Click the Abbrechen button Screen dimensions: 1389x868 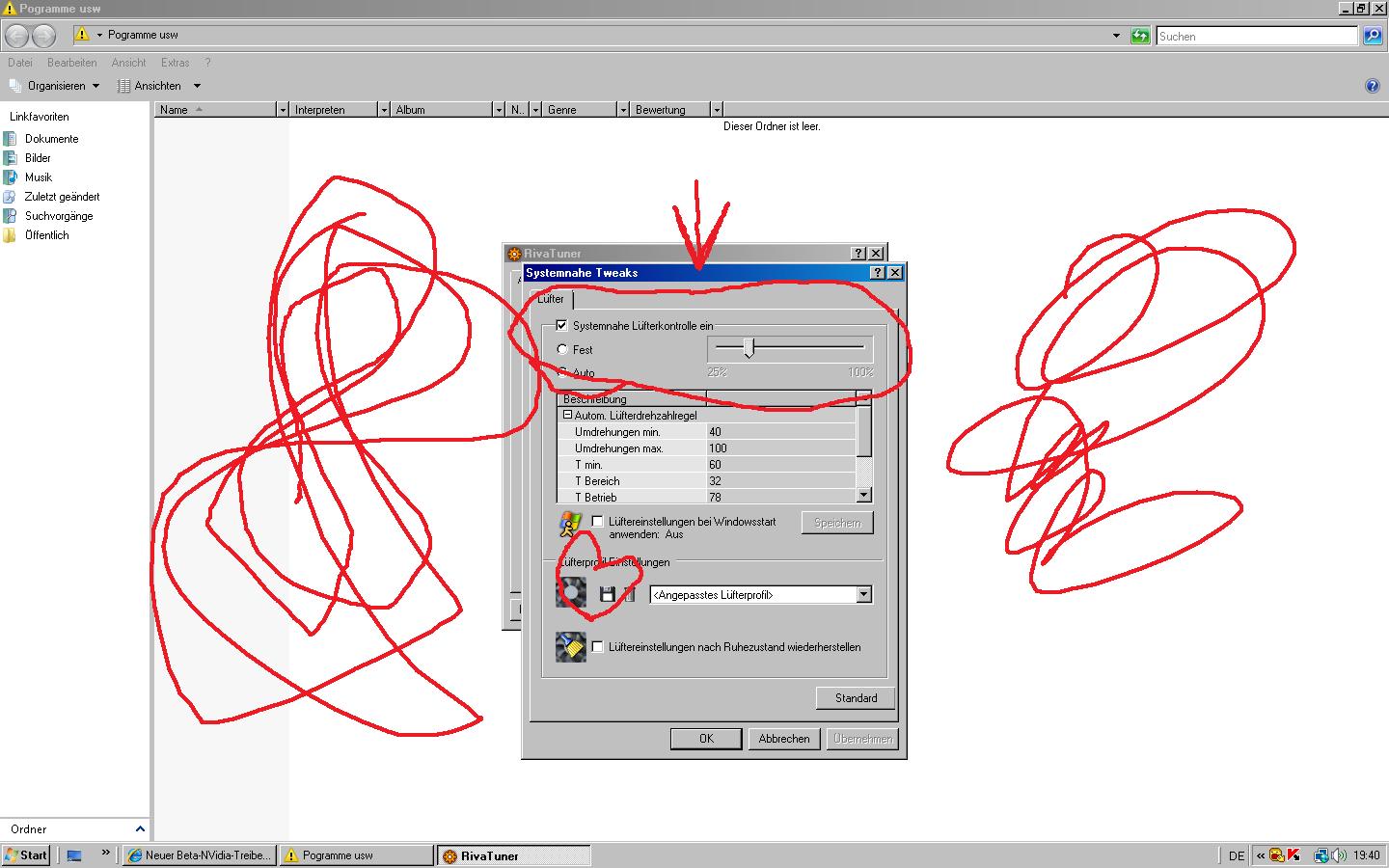pyautogui.click(x=784, y=739)
